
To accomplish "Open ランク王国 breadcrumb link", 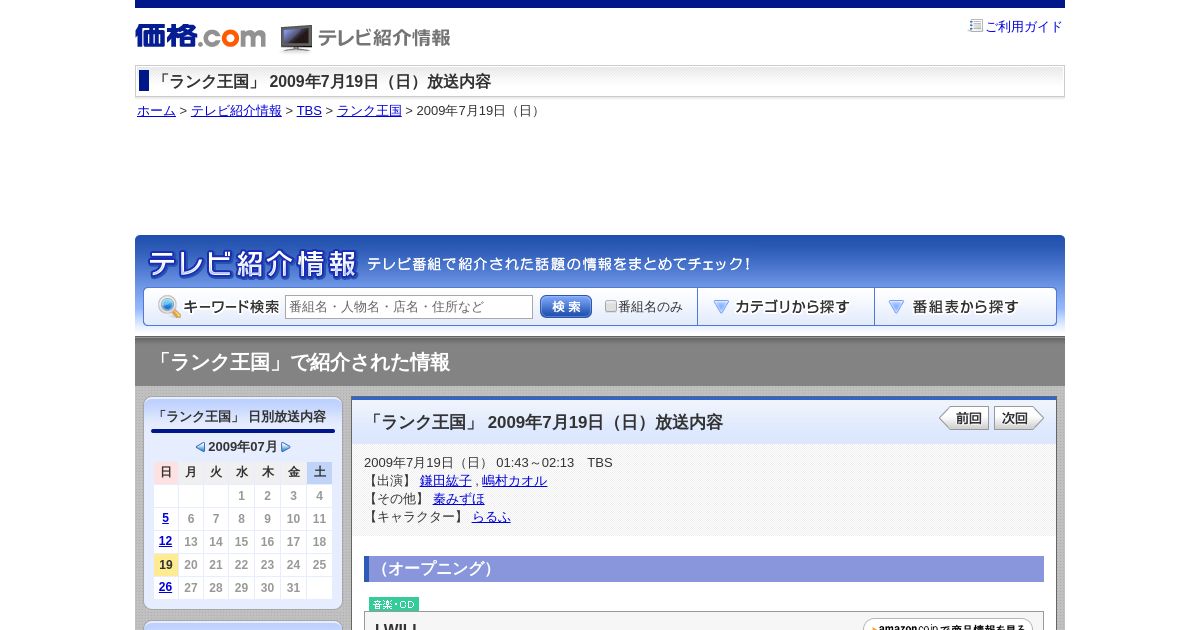I will [x=369, y=111].
